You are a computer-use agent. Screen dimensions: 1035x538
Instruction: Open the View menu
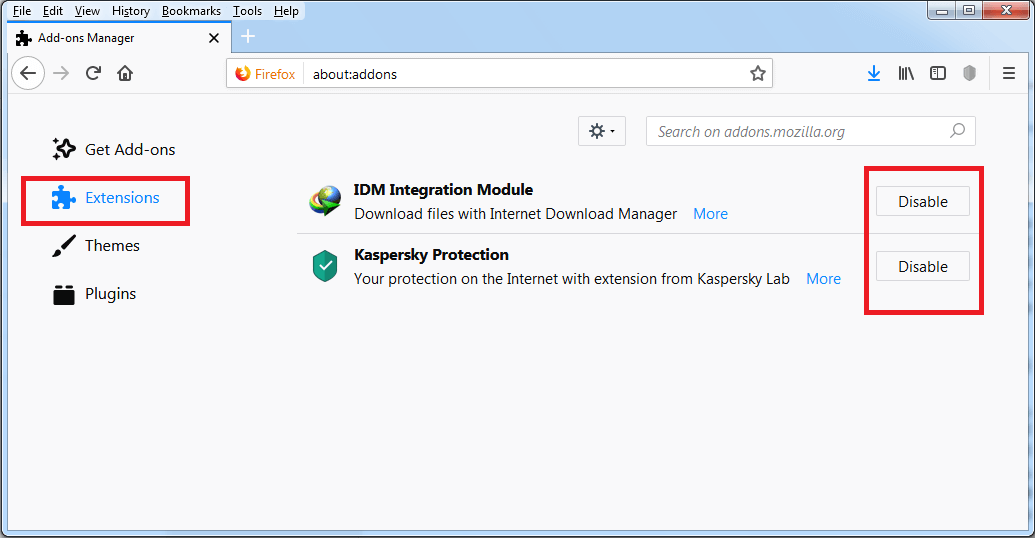87,11
